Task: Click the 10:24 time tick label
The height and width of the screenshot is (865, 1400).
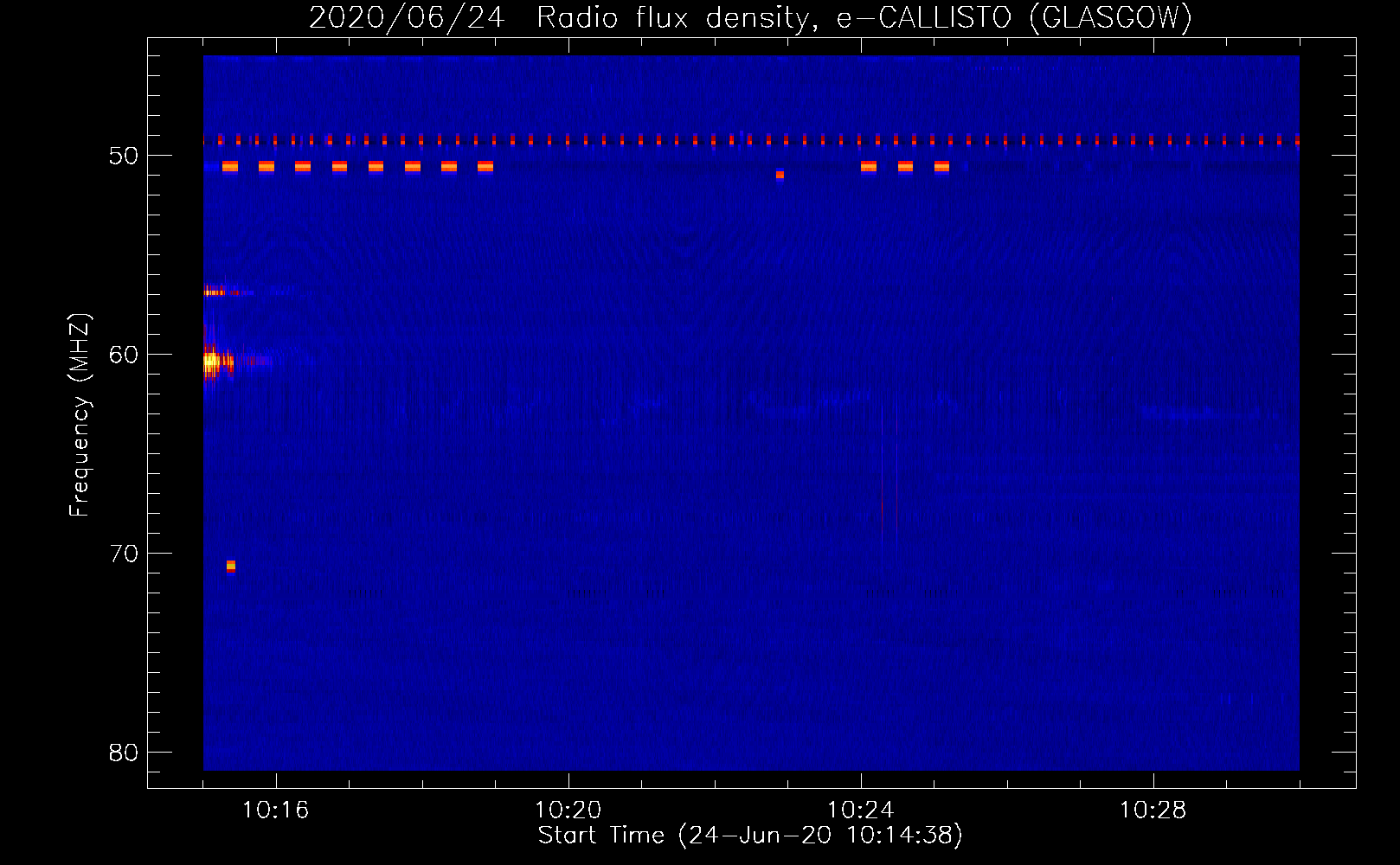Action: [x=861, y=811]
